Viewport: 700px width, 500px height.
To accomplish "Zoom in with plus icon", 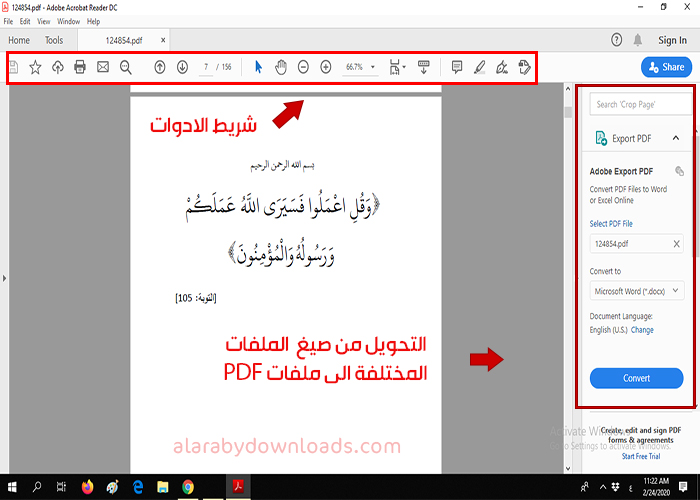I will pos(326,67).
